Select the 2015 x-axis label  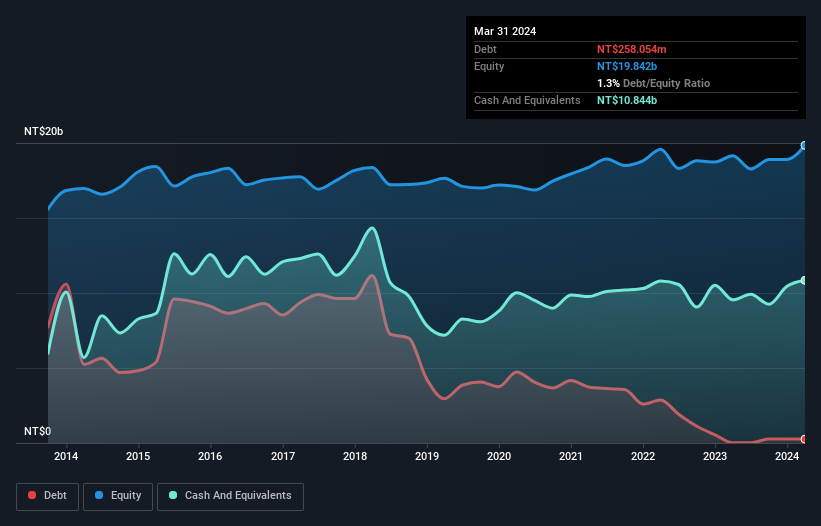coord(138,456)
